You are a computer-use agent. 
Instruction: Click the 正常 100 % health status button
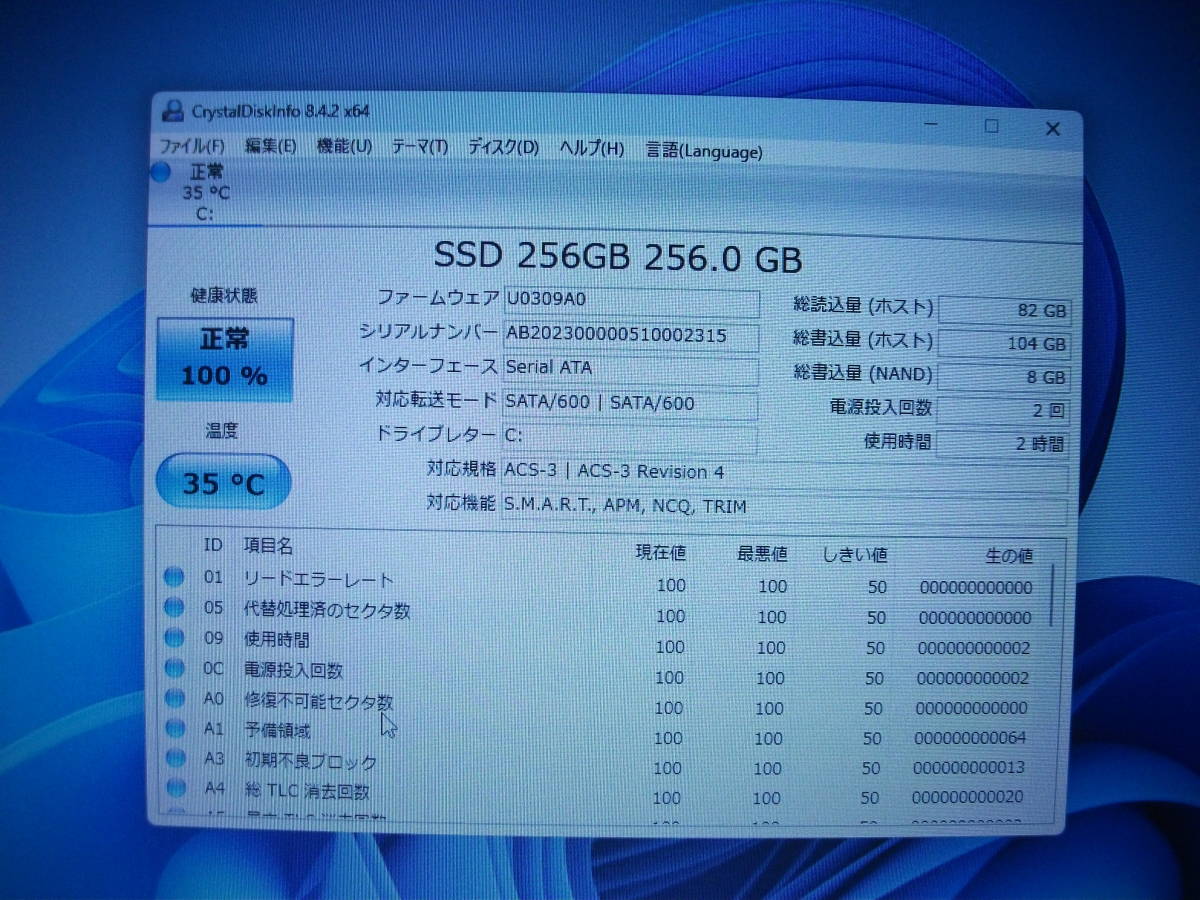click(x=225, y=358)
